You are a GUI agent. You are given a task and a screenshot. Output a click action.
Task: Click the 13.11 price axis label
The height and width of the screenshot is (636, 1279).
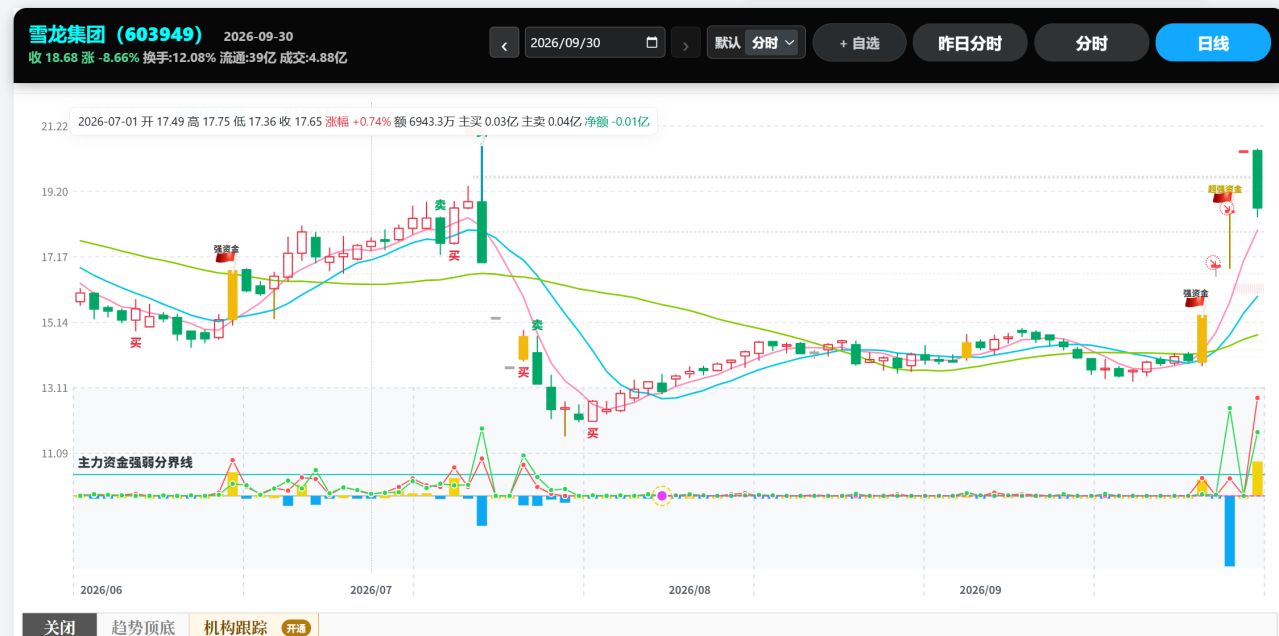click(x=54, y=388)
